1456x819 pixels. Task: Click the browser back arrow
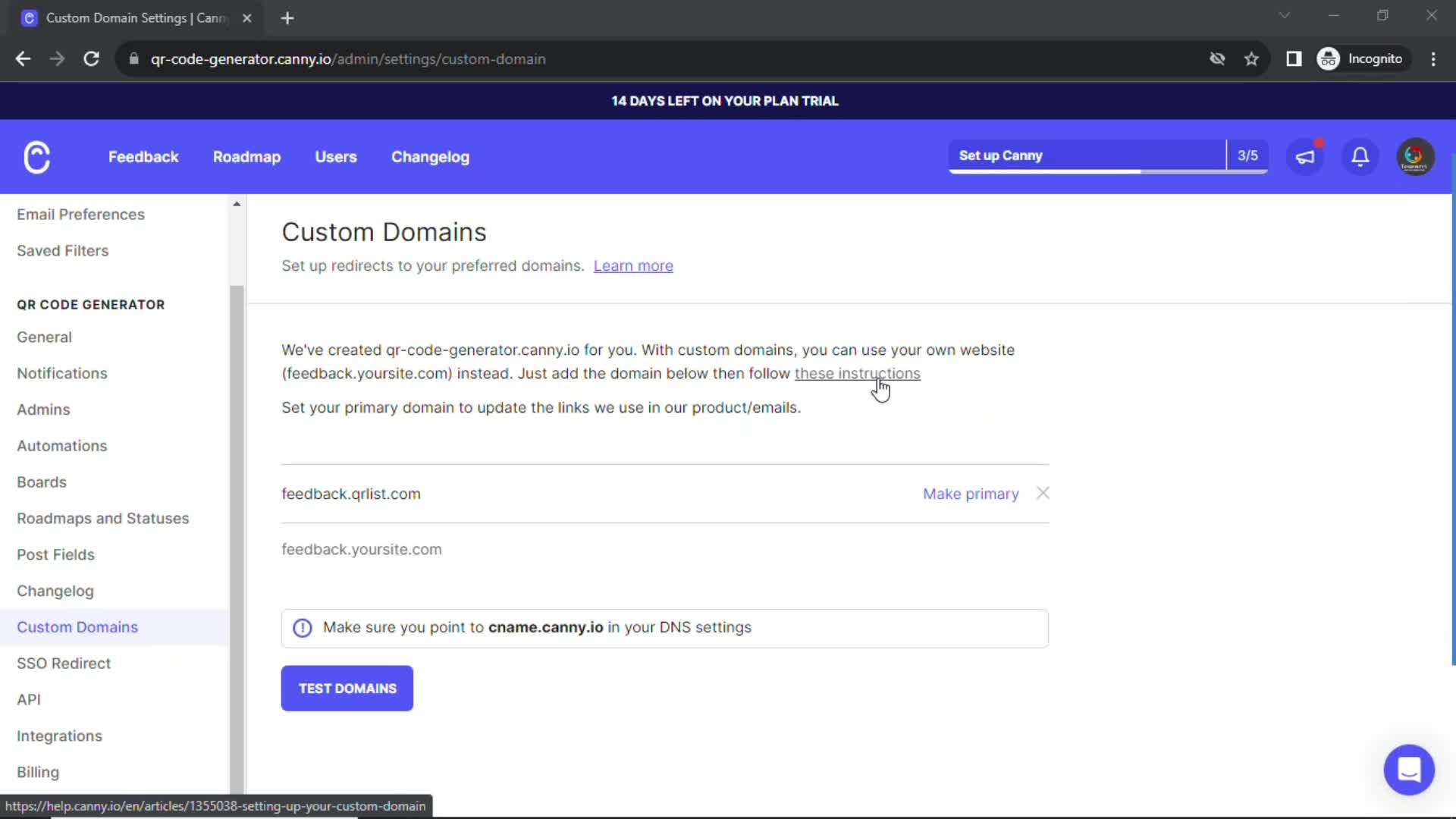[x=23, y=58]
